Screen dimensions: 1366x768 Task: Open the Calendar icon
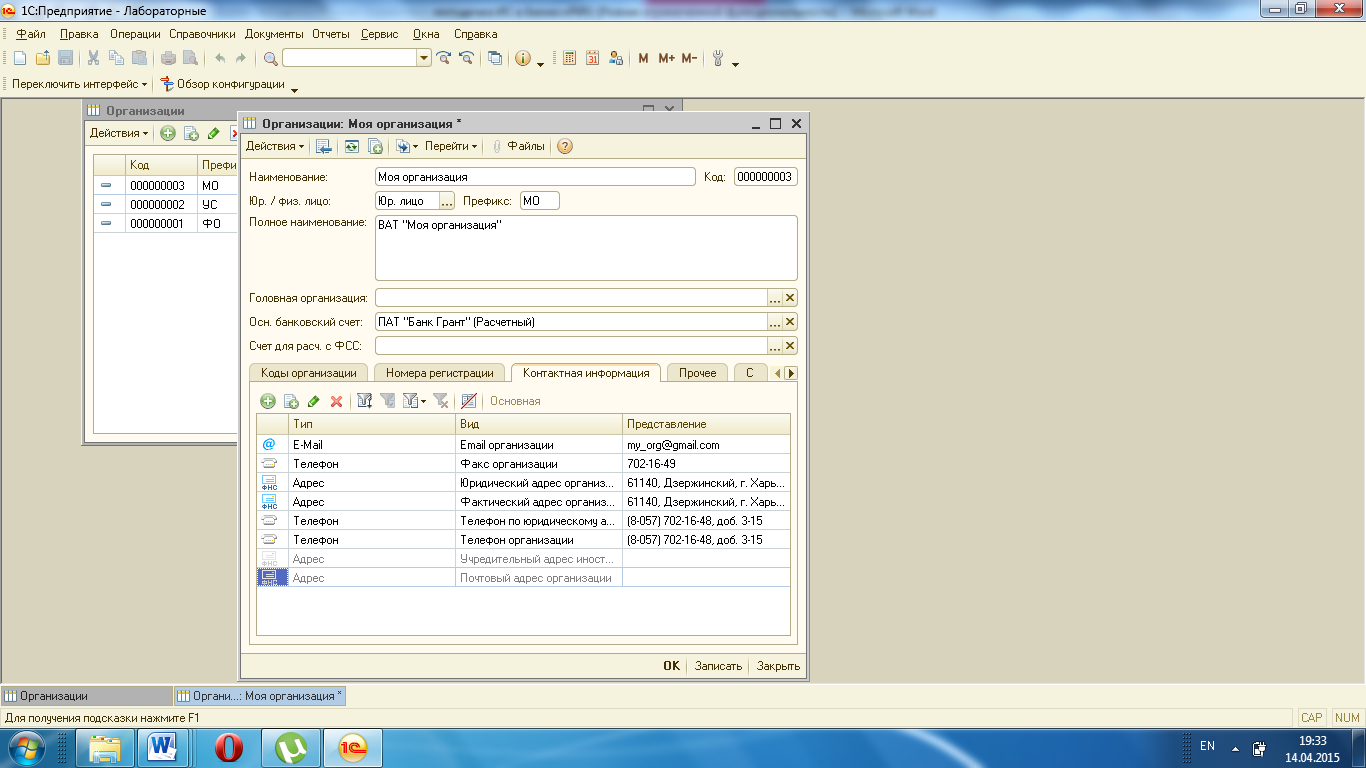tap(592, 58)
